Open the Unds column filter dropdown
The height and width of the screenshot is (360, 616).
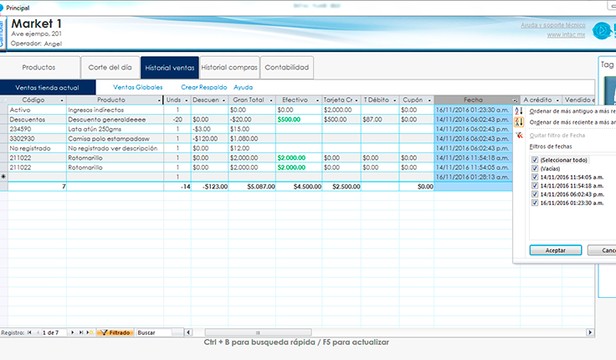(186, 101)
